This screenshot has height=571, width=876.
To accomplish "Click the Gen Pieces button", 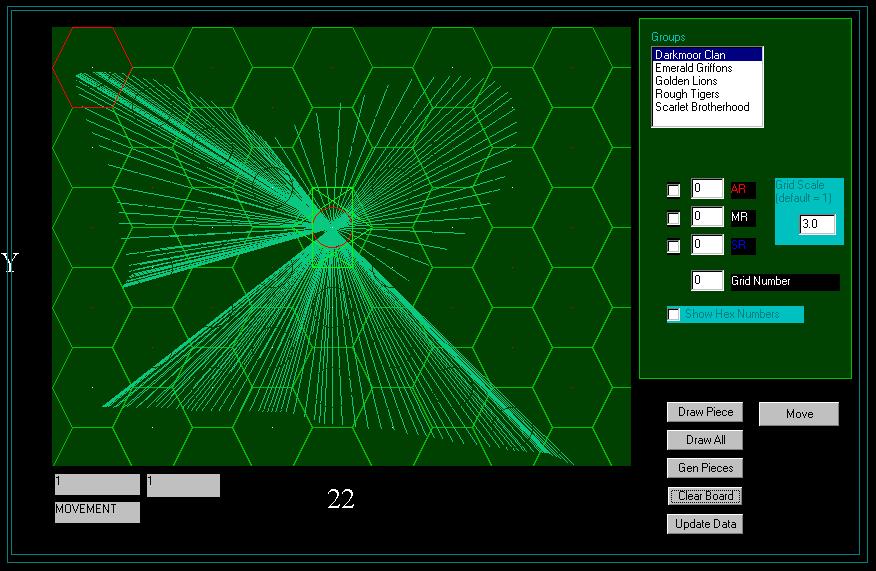I will (x=705, y=468).
